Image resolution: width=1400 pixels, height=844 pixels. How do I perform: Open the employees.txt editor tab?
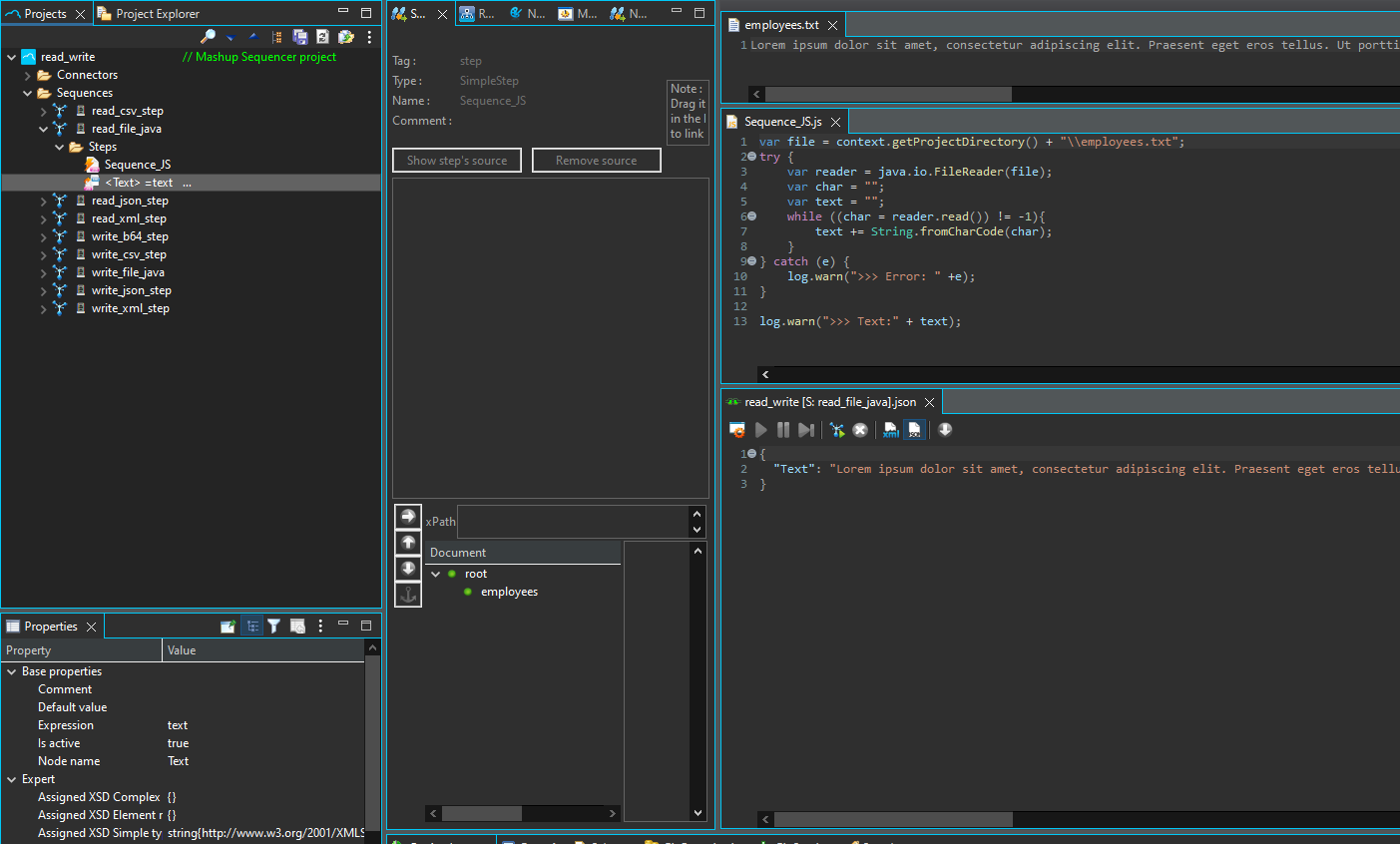pos(780,25)
